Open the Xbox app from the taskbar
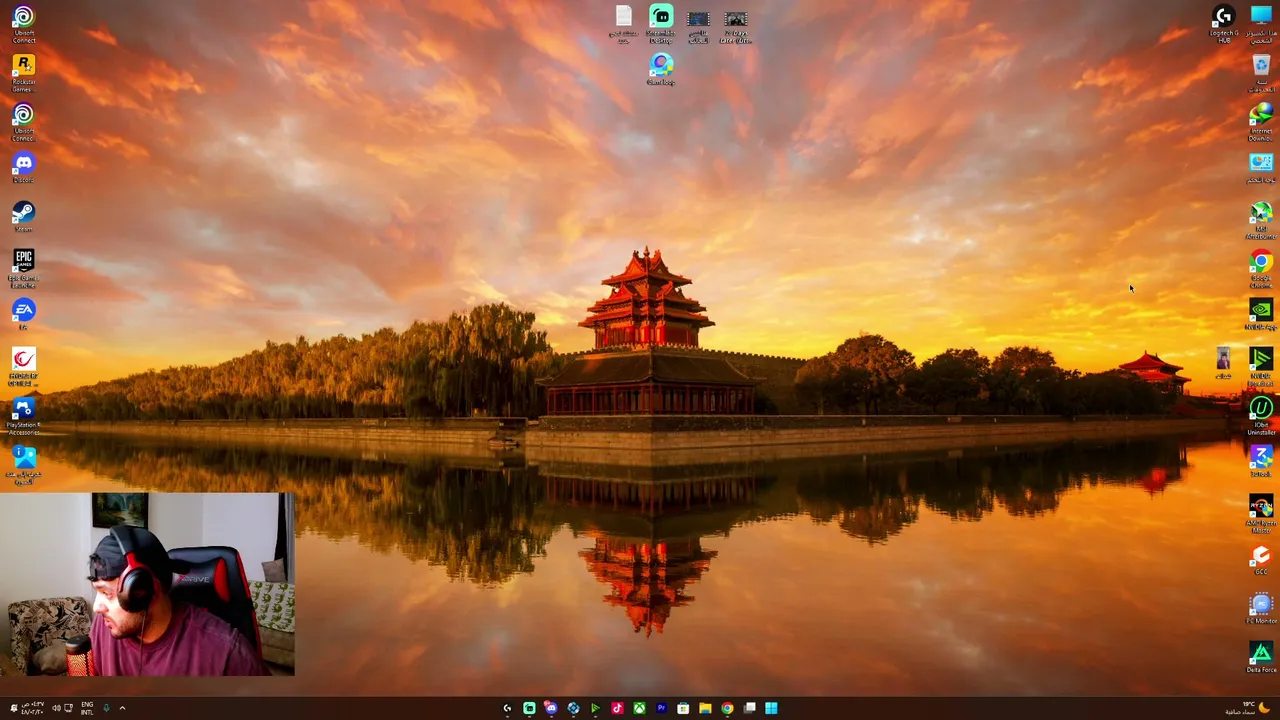 [x=639, y=708]
